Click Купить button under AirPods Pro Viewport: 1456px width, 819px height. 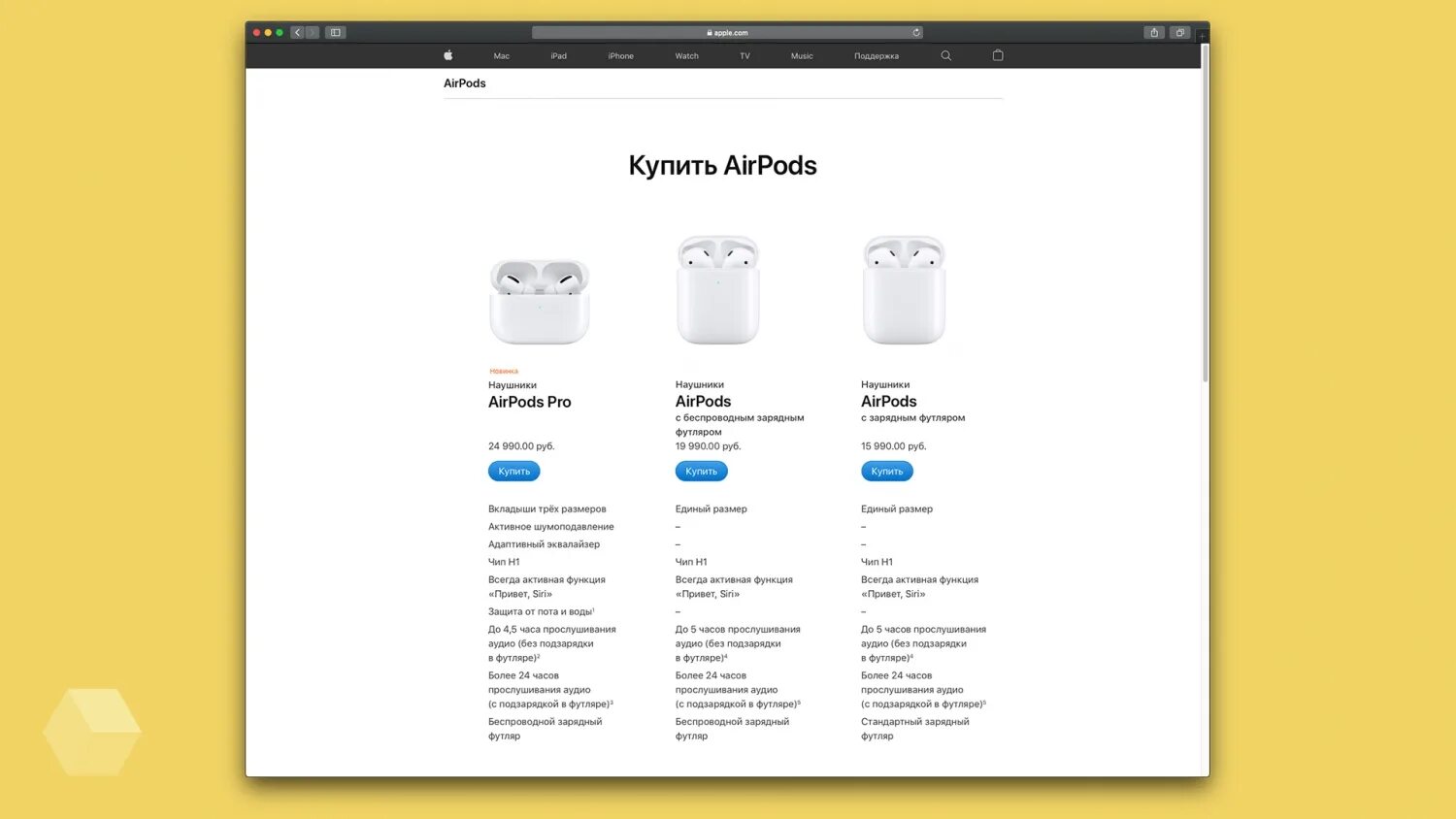pos(514,471)
